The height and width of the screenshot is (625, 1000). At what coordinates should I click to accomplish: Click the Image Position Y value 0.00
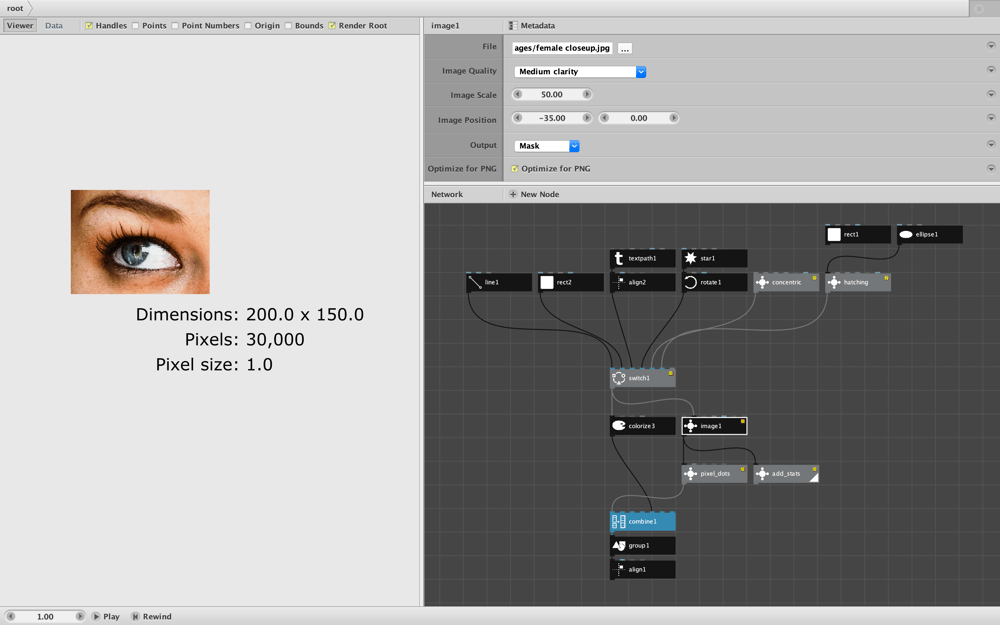639,118
